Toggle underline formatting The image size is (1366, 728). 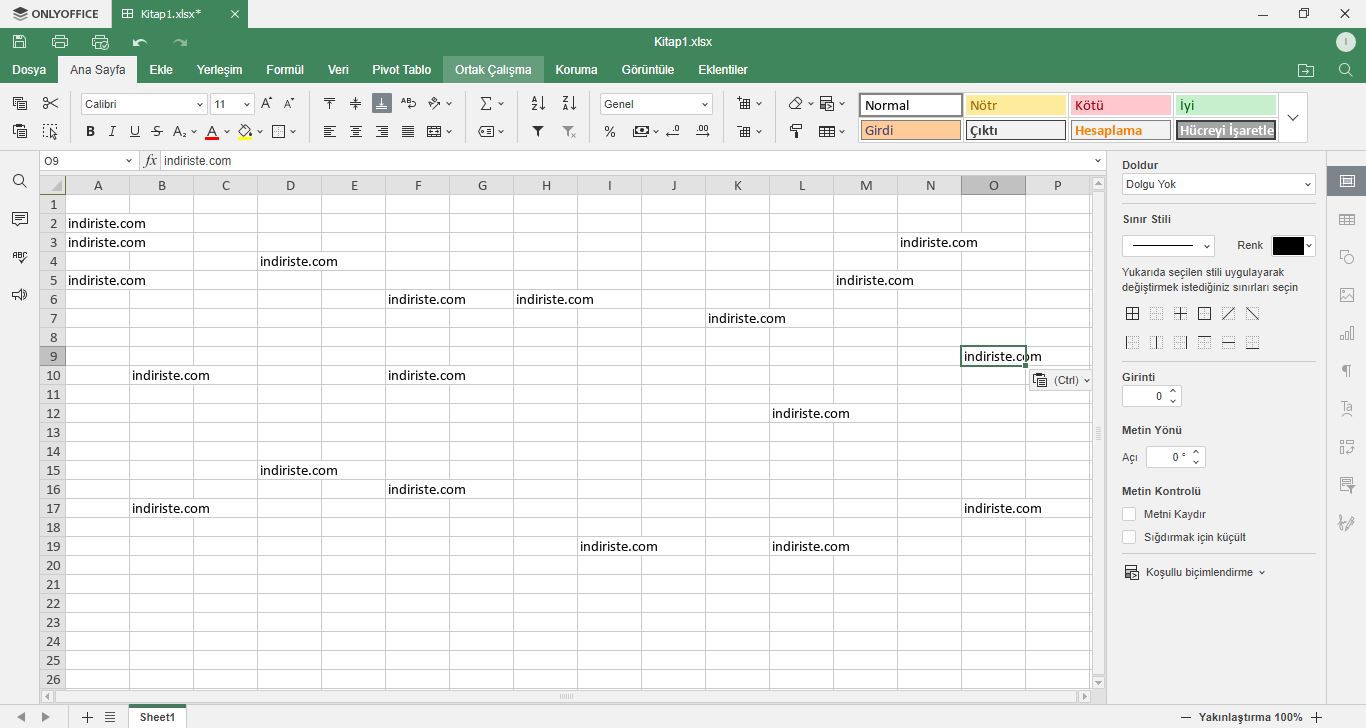coord(134,131)
